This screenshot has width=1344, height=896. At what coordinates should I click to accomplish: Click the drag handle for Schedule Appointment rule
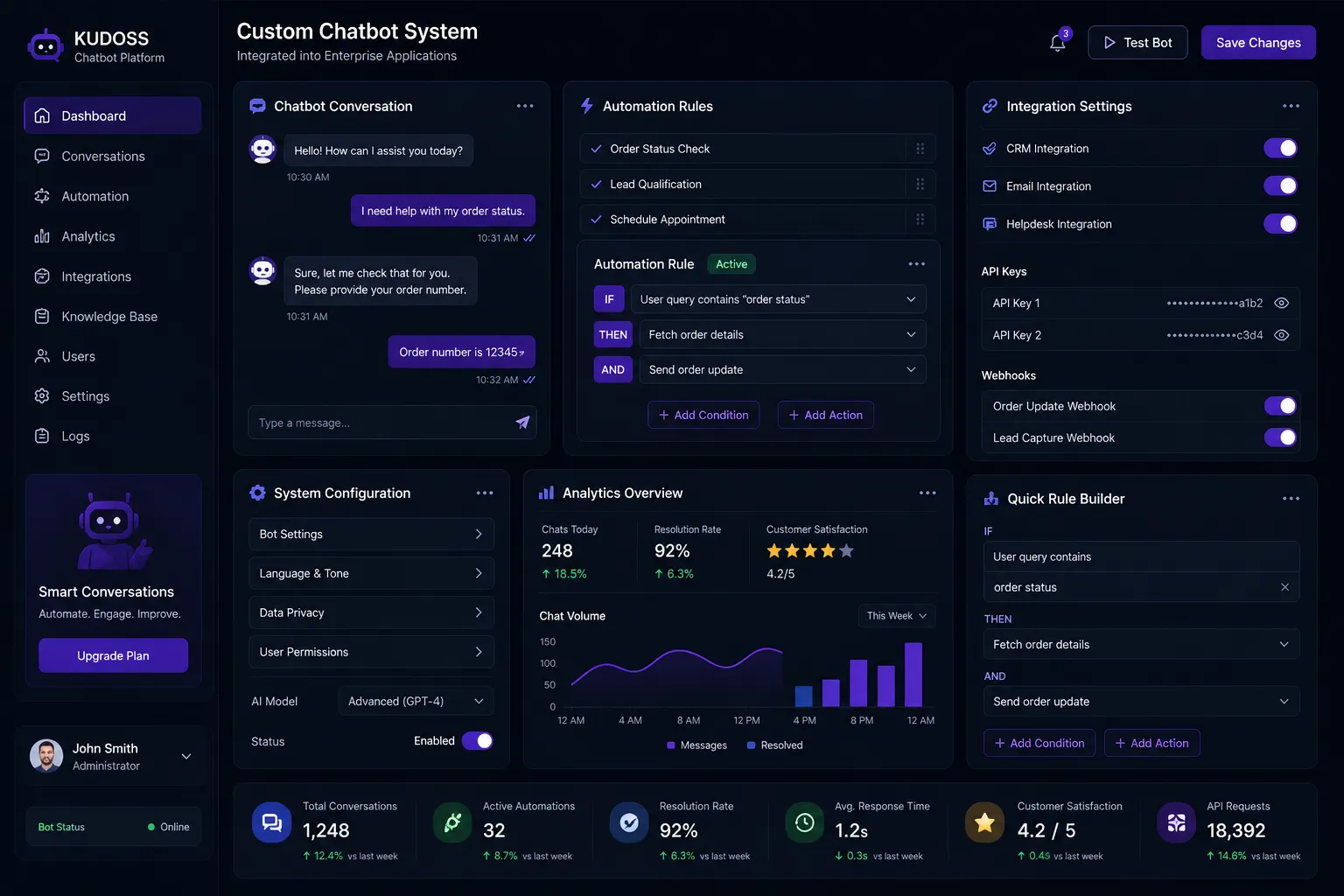coord(920,219)
